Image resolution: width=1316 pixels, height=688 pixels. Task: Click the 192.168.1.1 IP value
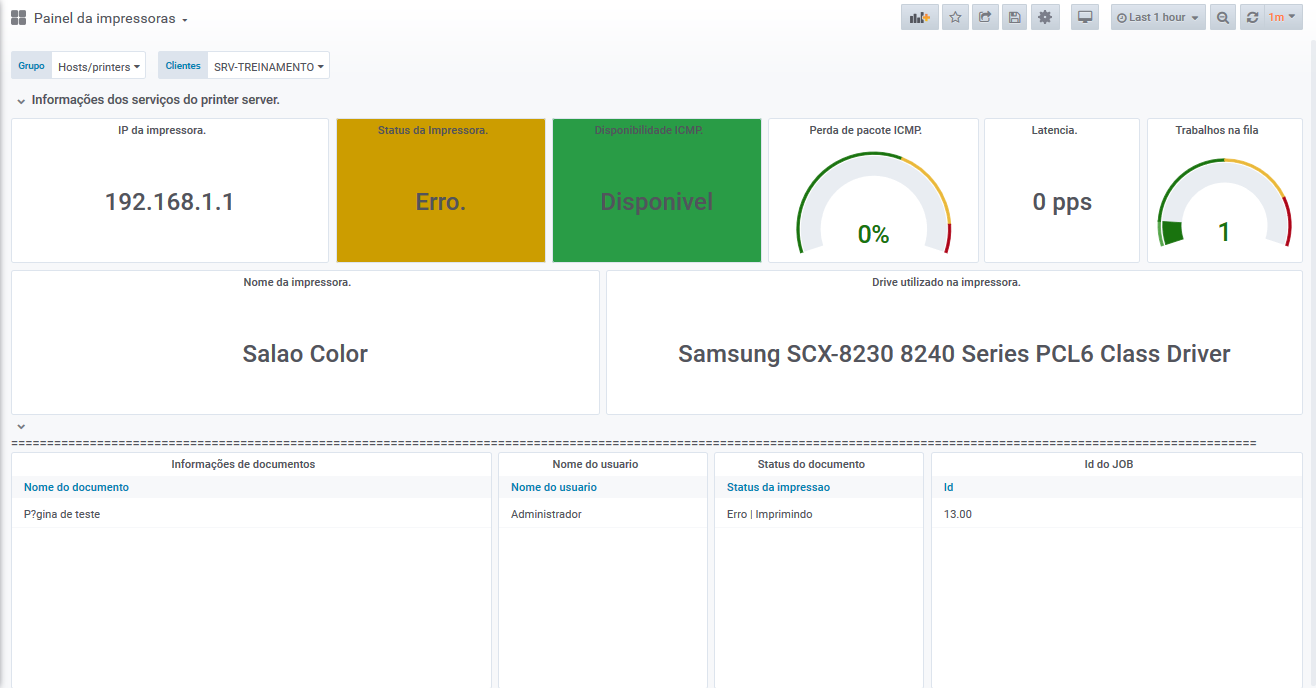(x=169, y=202)
